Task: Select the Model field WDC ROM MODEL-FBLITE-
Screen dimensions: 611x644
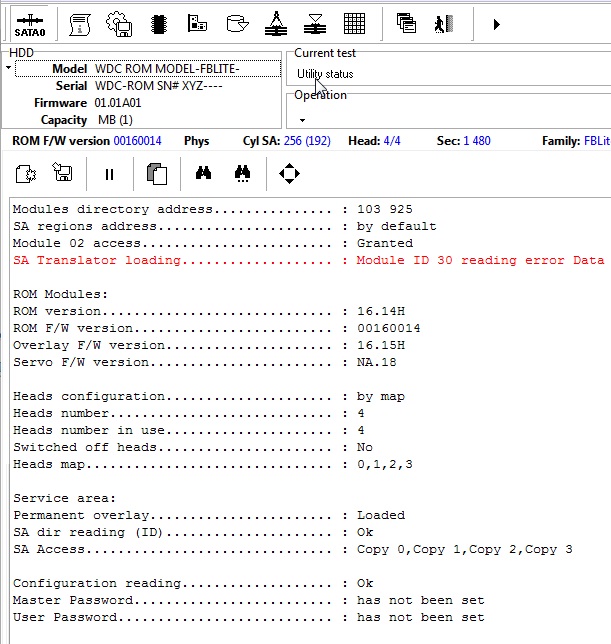Action: tap(148, 69)
